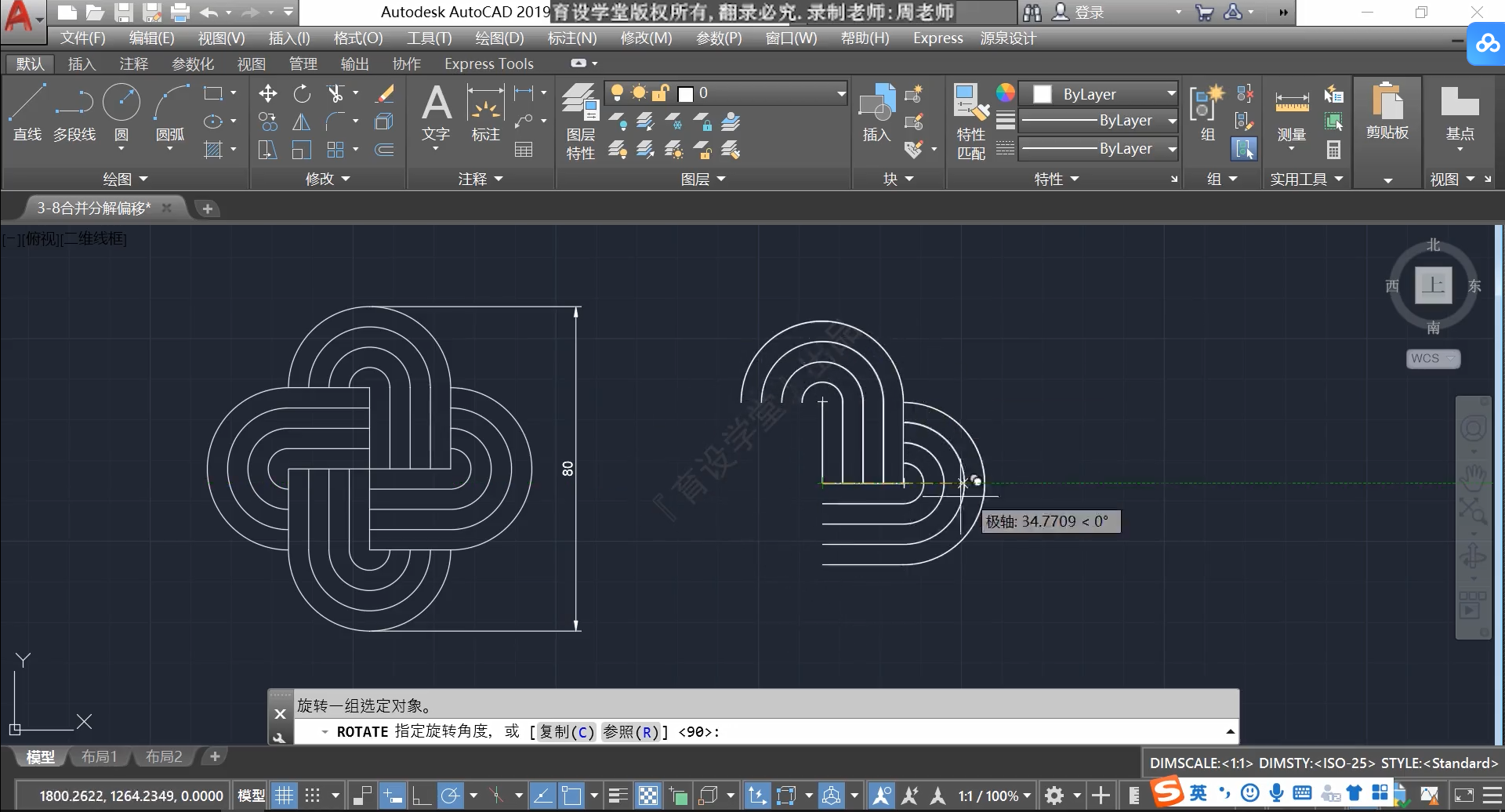1505x812 pixels.
Task: Select the Polyline (多段线) tool
Action: coord(74,112)
